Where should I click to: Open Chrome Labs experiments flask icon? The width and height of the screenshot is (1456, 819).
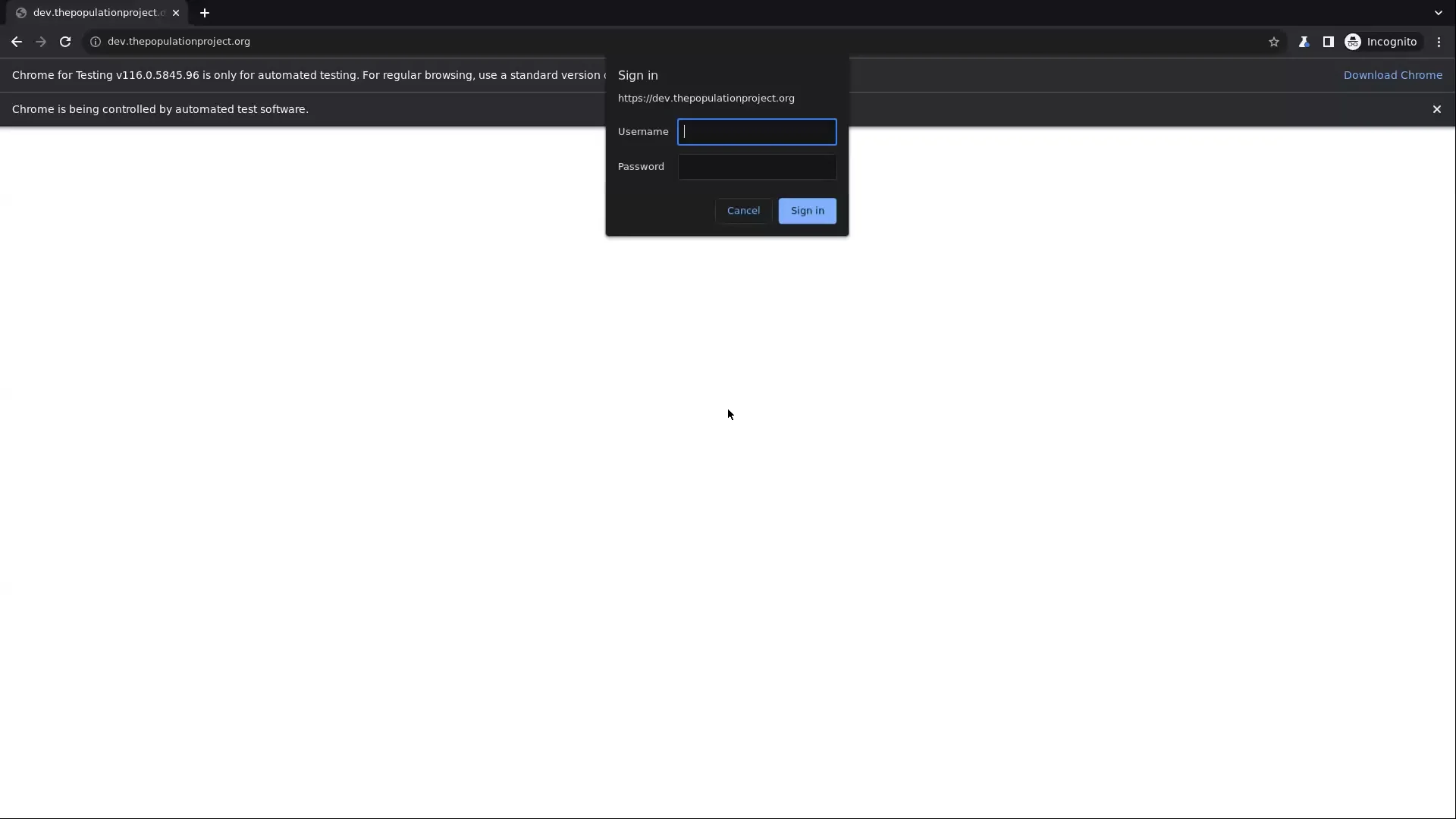click(x=1304, y=42)
